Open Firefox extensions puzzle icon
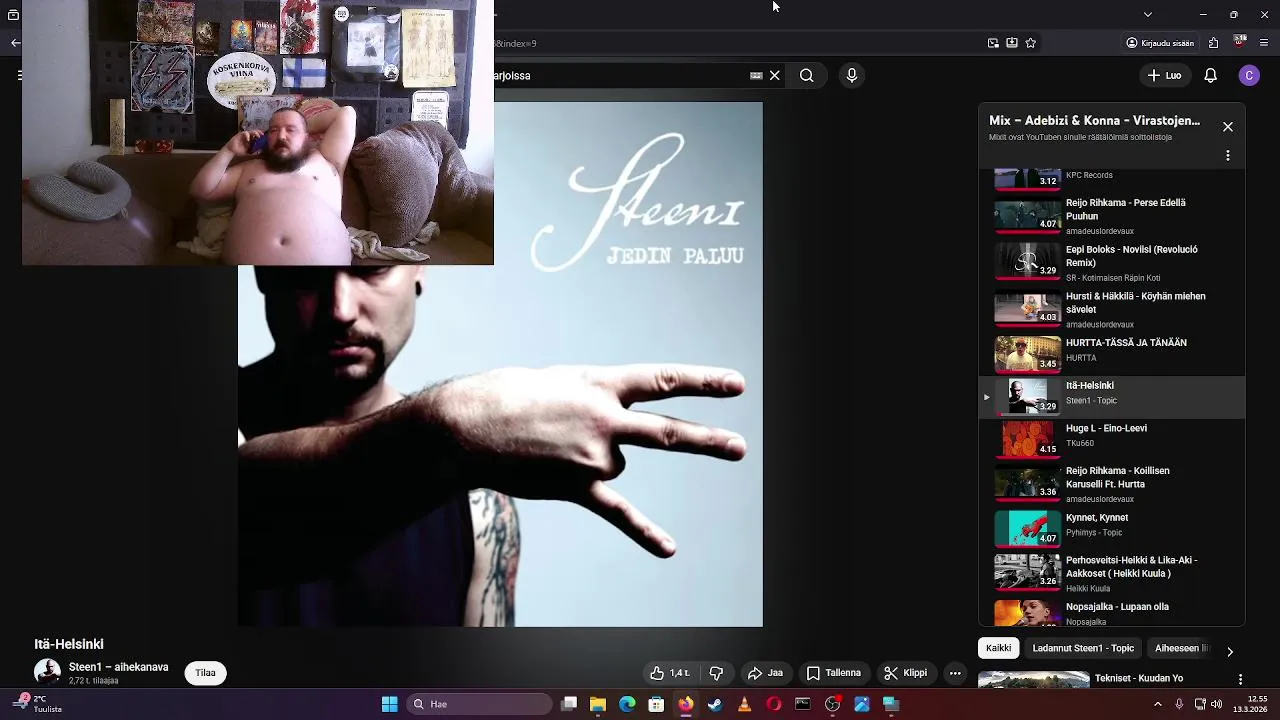Image resolution: width=1280 pixels, height=720 pixels. point(1214,43)
